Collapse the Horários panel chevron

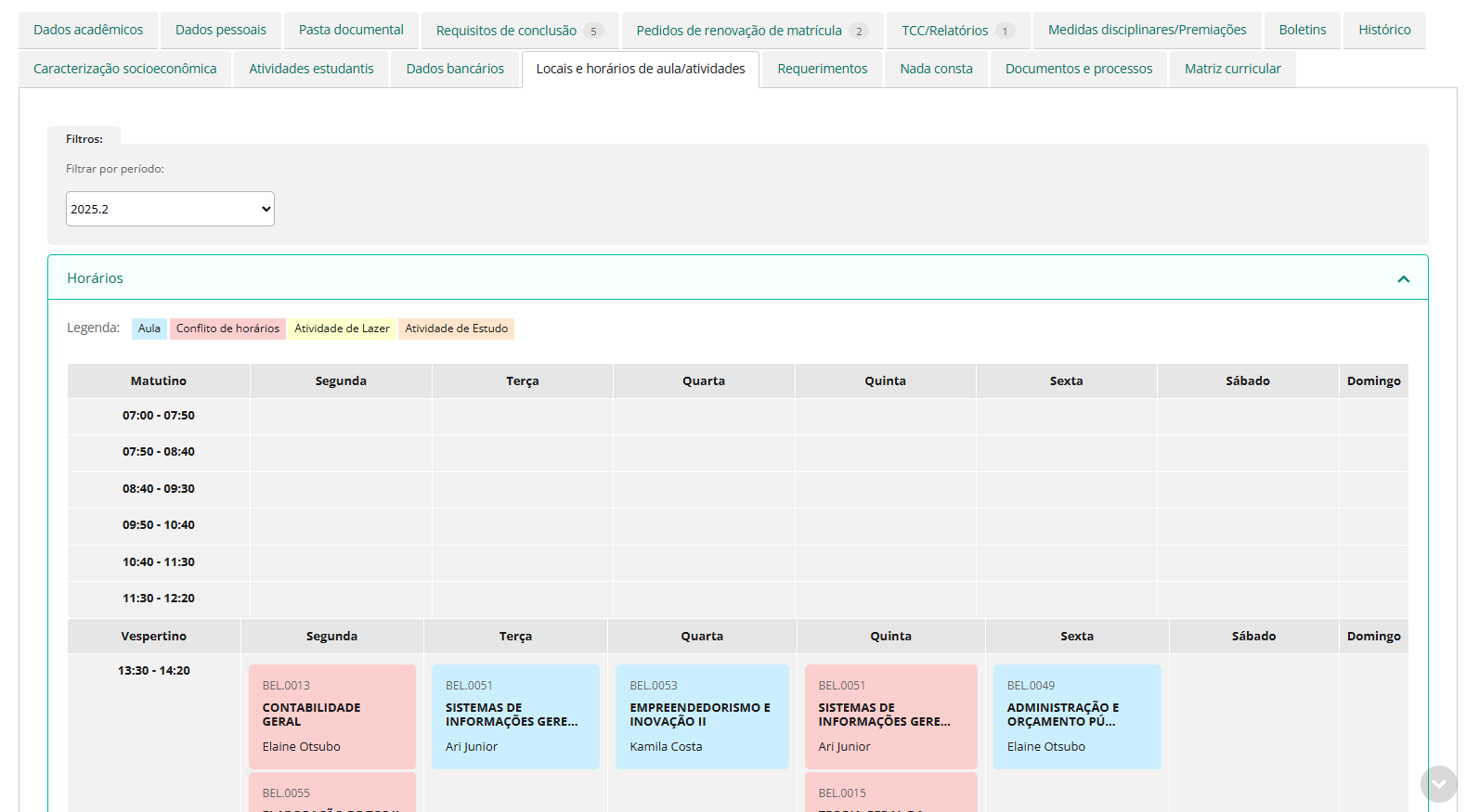point(1403,278)
